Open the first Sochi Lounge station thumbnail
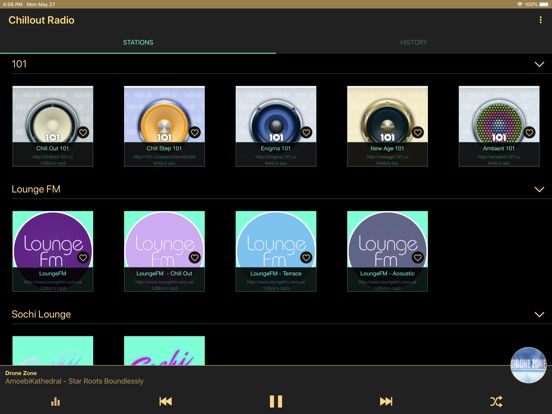The height and width of the screenshot is (414, 552). tap(53, 351)
